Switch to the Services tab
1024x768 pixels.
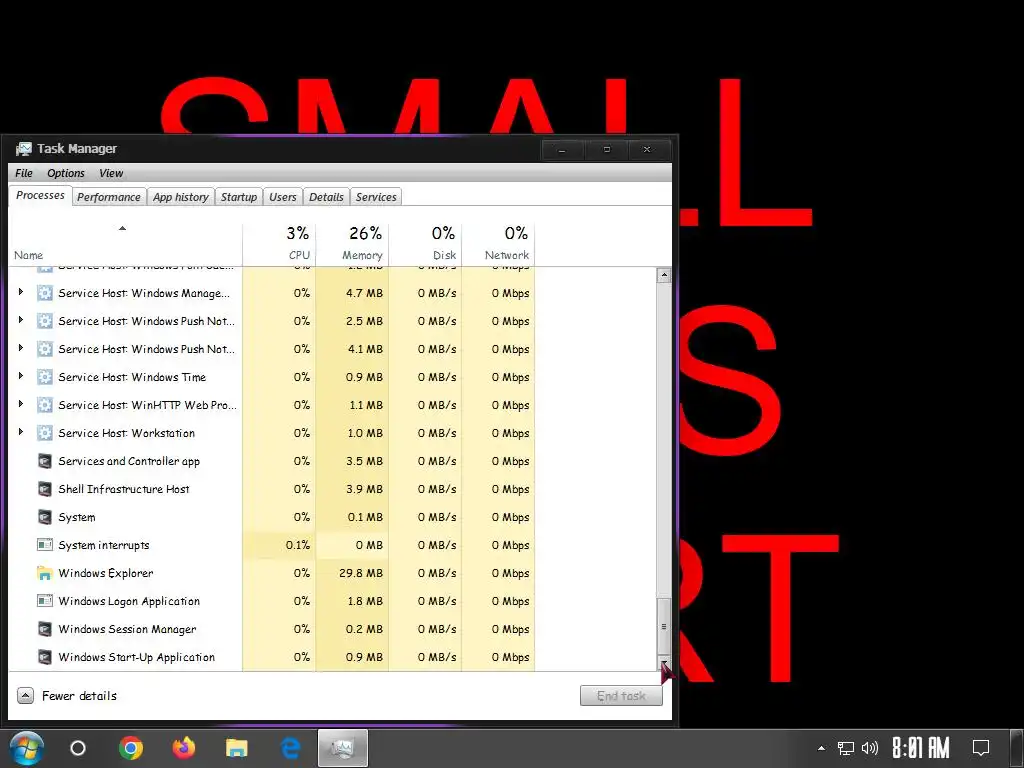[x=376, y=197]
